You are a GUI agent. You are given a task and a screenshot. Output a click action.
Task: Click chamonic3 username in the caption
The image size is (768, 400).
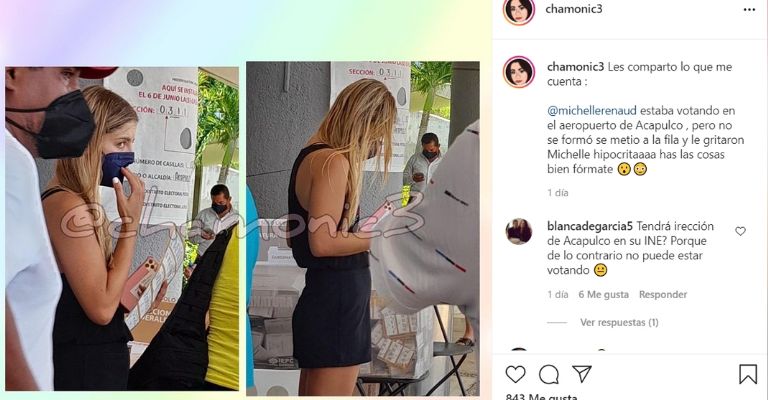576,67
